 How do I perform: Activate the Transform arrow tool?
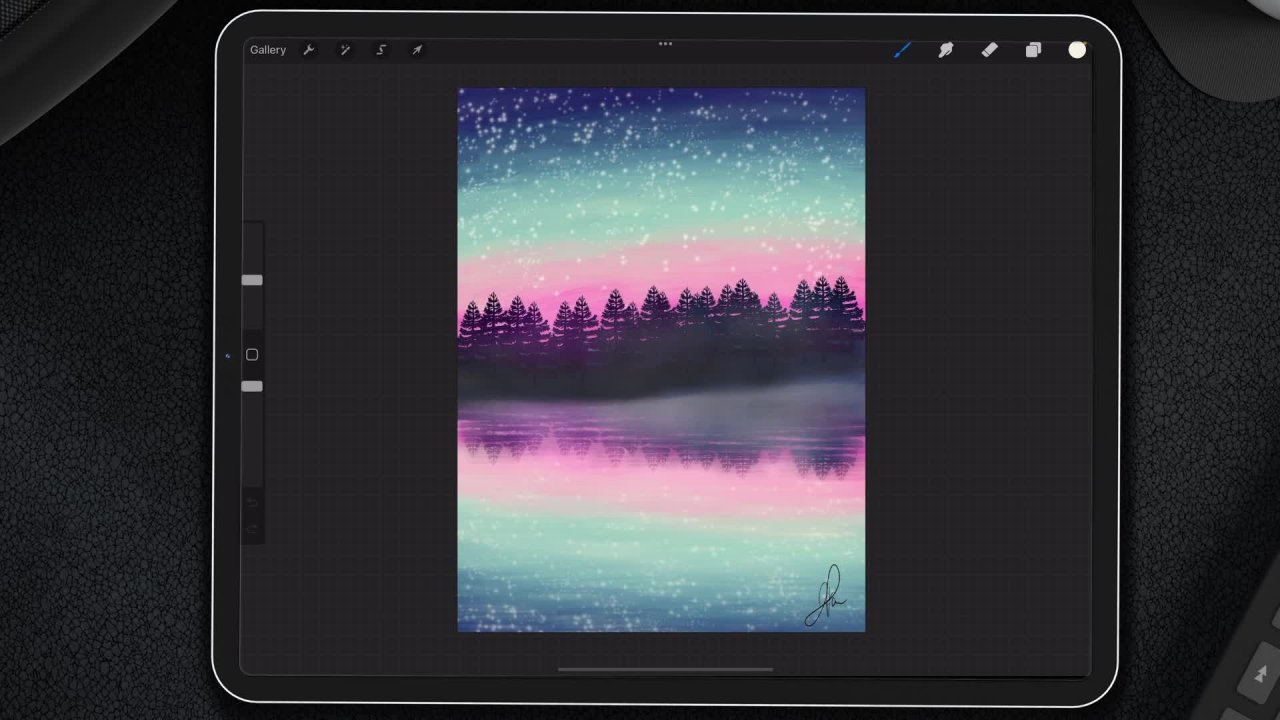coord(417,50)
